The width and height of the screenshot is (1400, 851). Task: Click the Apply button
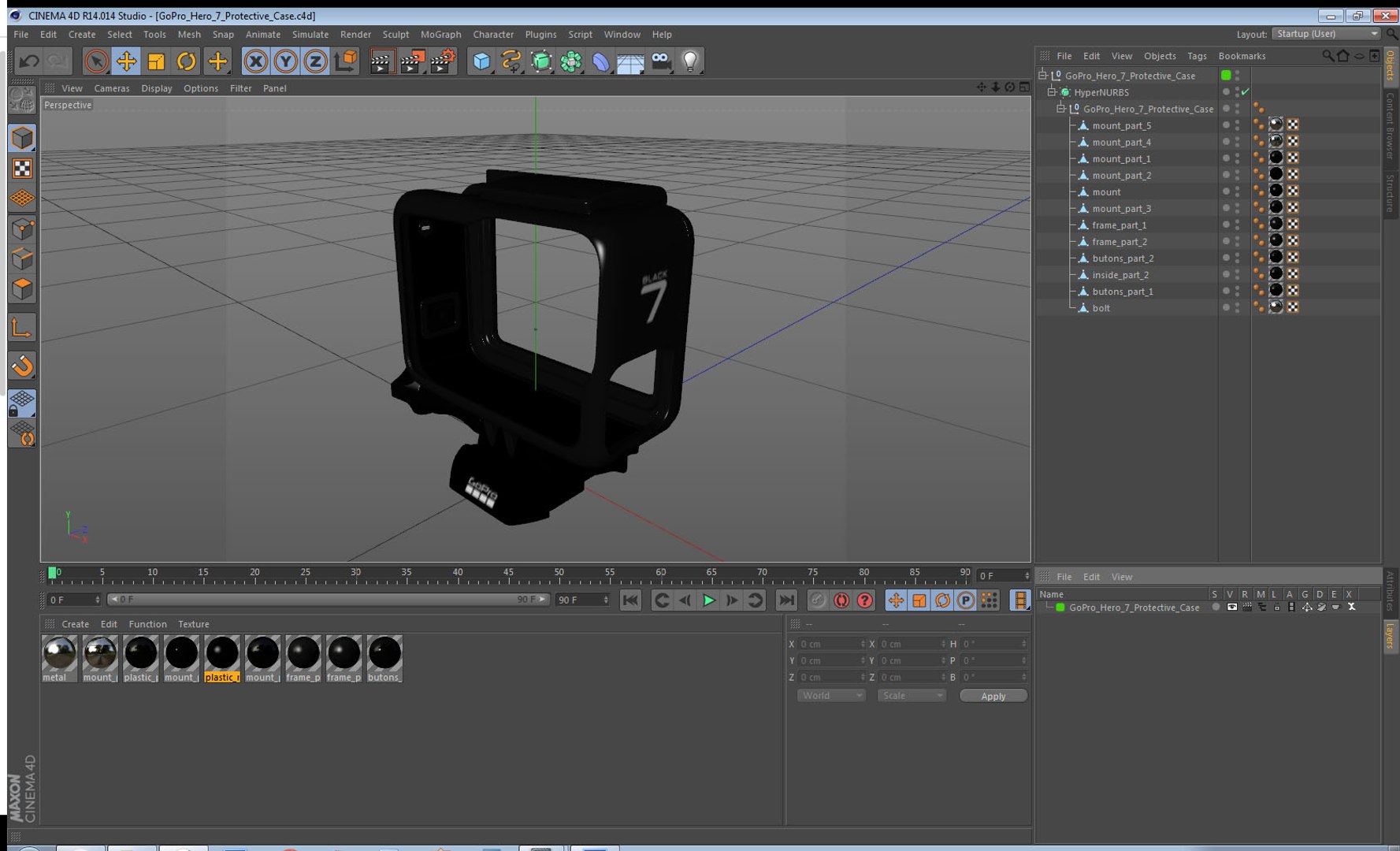(x=993, y=696)
